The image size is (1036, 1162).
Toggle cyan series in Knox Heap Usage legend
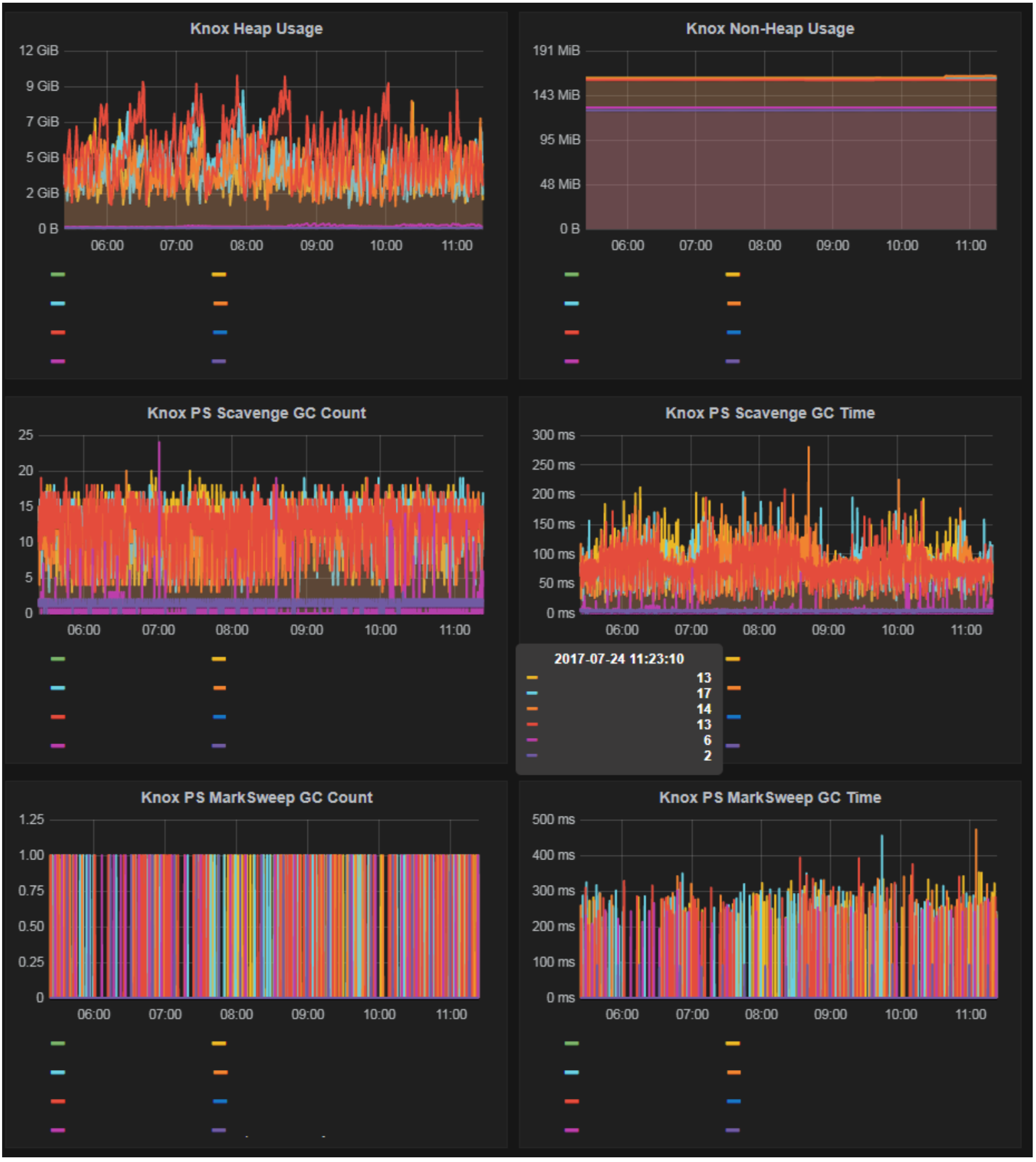coord(58,303)
